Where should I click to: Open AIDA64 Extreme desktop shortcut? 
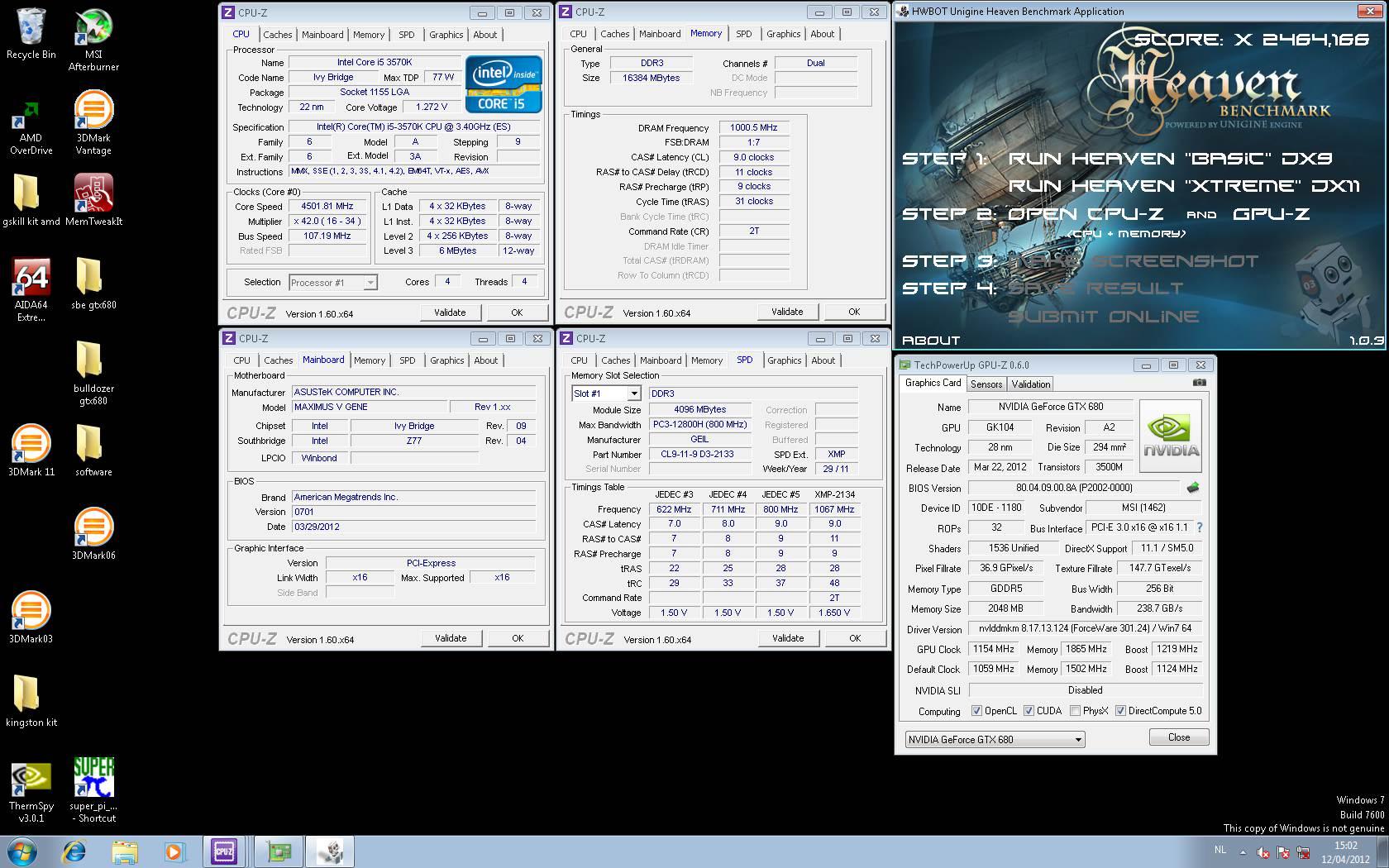click(x=31, y=289)
